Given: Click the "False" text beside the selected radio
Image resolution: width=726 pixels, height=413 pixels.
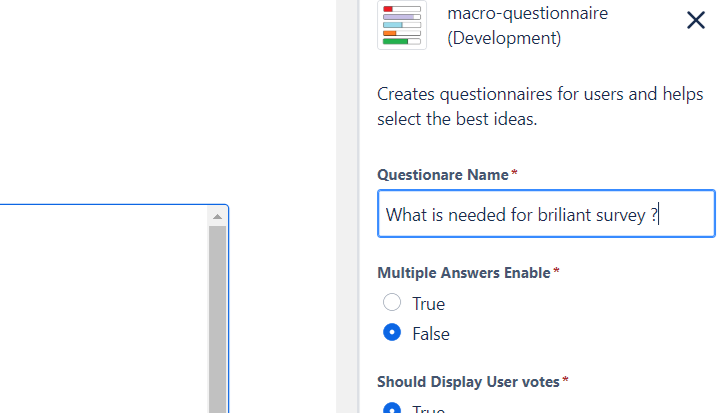Looking at the screenshot, I should coord(431,333).
